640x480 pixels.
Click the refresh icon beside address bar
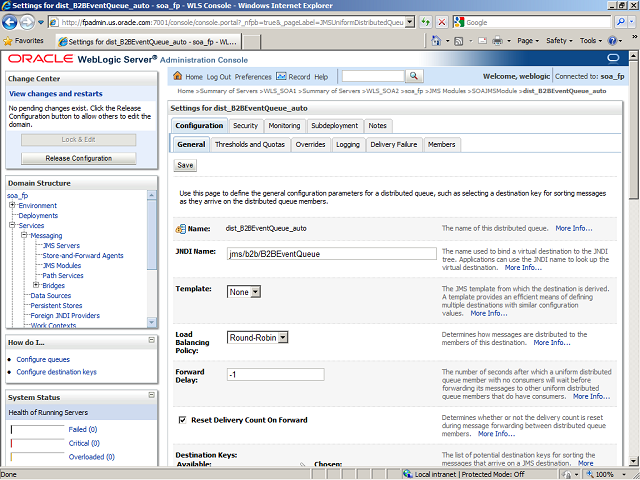427,22
